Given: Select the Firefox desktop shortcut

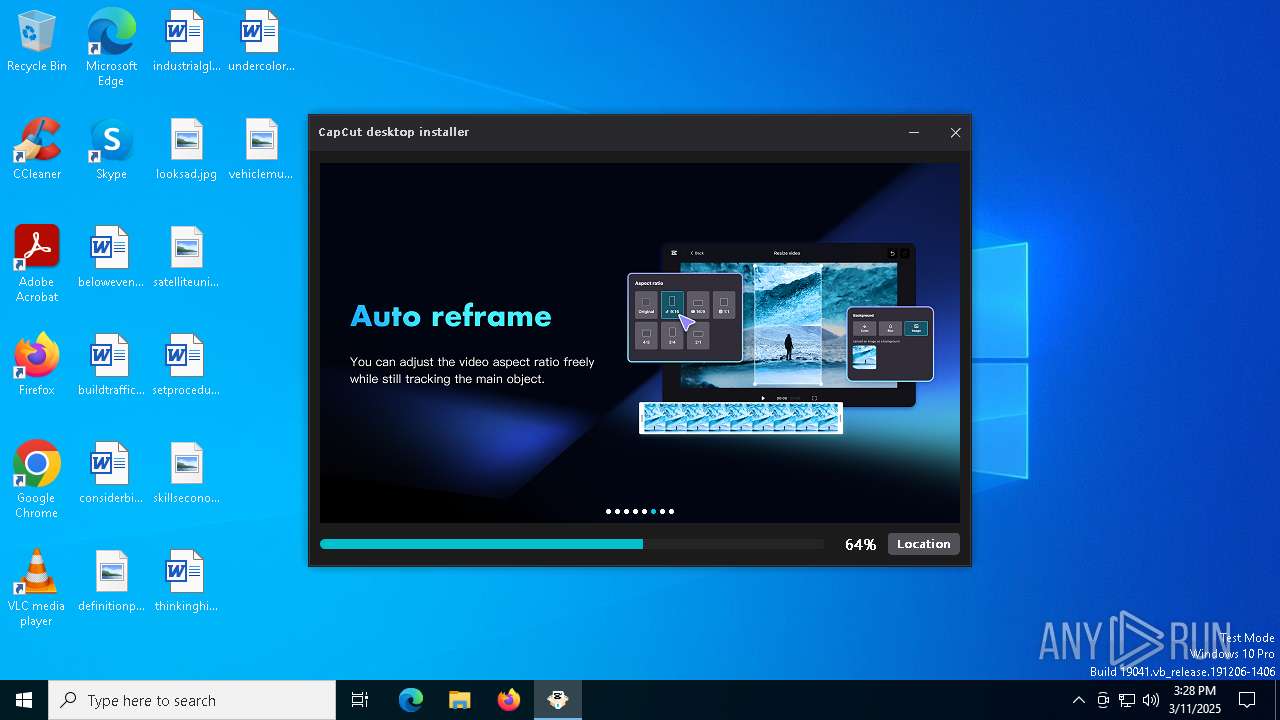Looking at the screenshot, I should point(37,365).
